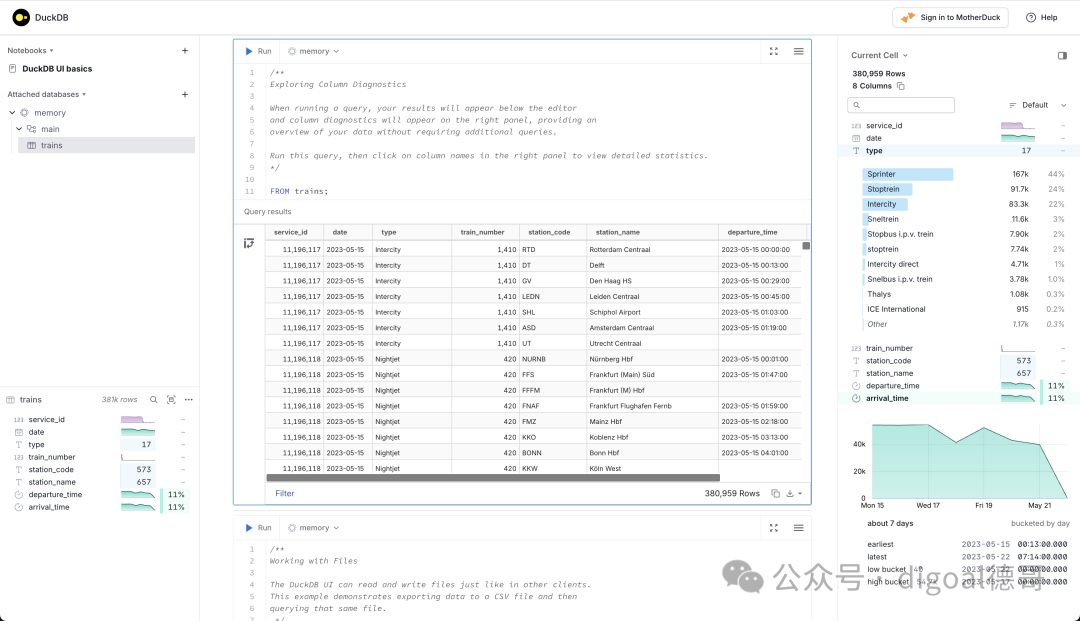Open the Notebooks dropdown
1080x621 pixels.
click(x=30, y=50)
